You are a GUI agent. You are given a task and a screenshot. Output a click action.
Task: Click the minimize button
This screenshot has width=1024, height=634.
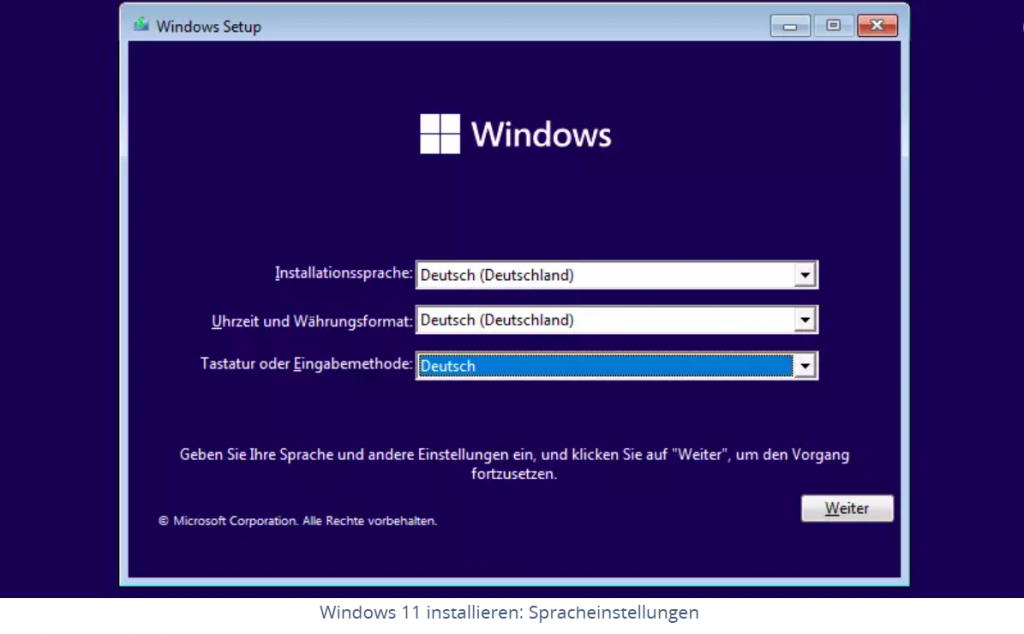point(789,25)
